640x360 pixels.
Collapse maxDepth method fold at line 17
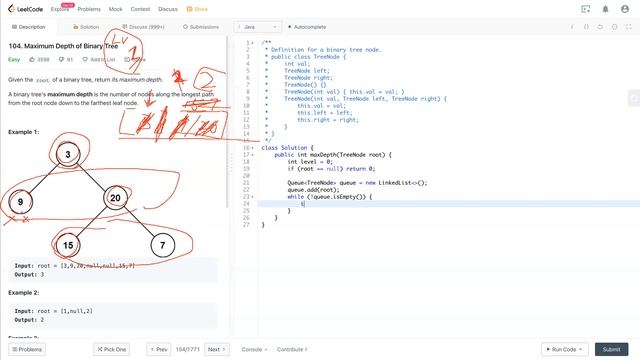(252, 155)
